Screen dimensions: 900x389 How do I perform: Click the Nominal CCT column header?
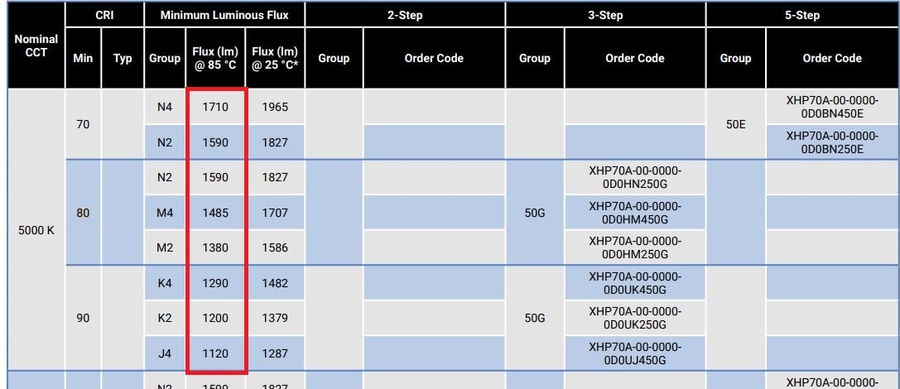pos(36,45)
